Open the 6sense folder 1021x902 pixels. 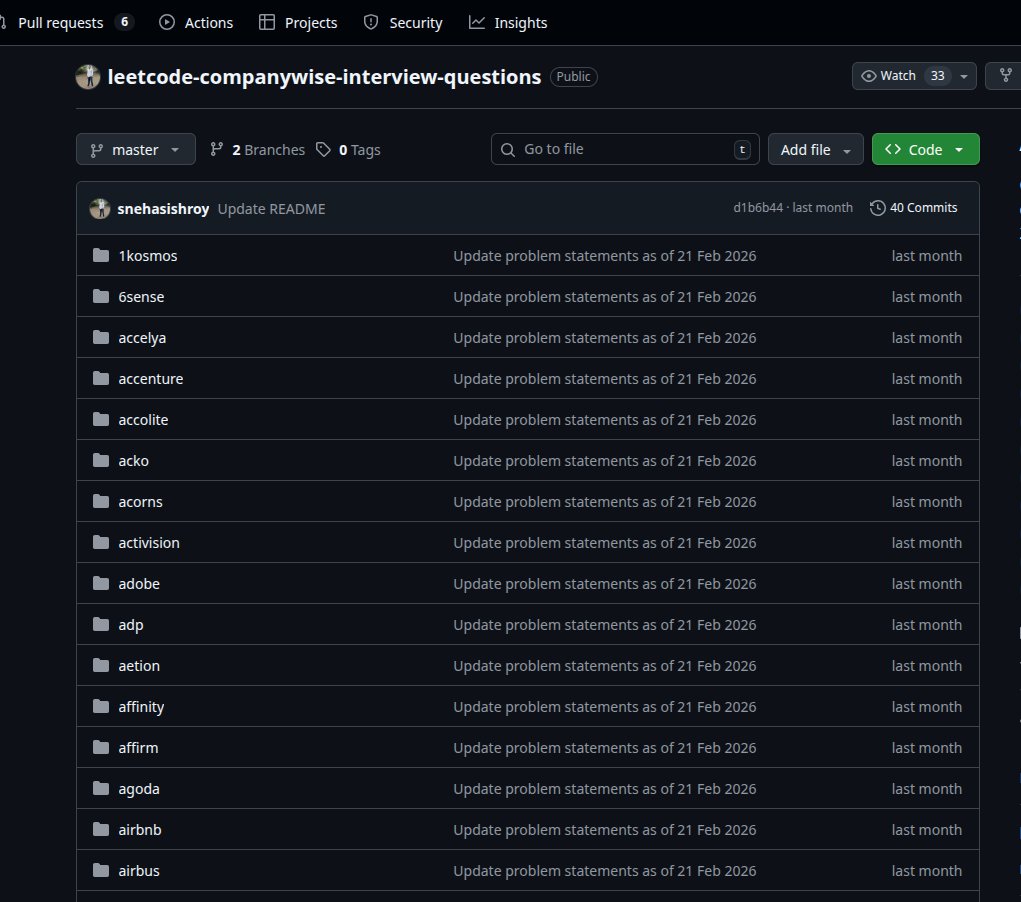141,297
